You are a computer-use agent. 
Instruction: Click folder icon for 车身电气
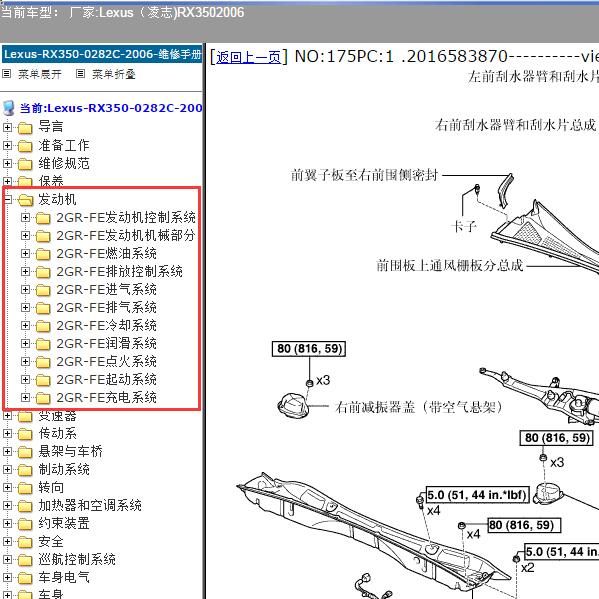pyautogui.click(x=25, y=578)
